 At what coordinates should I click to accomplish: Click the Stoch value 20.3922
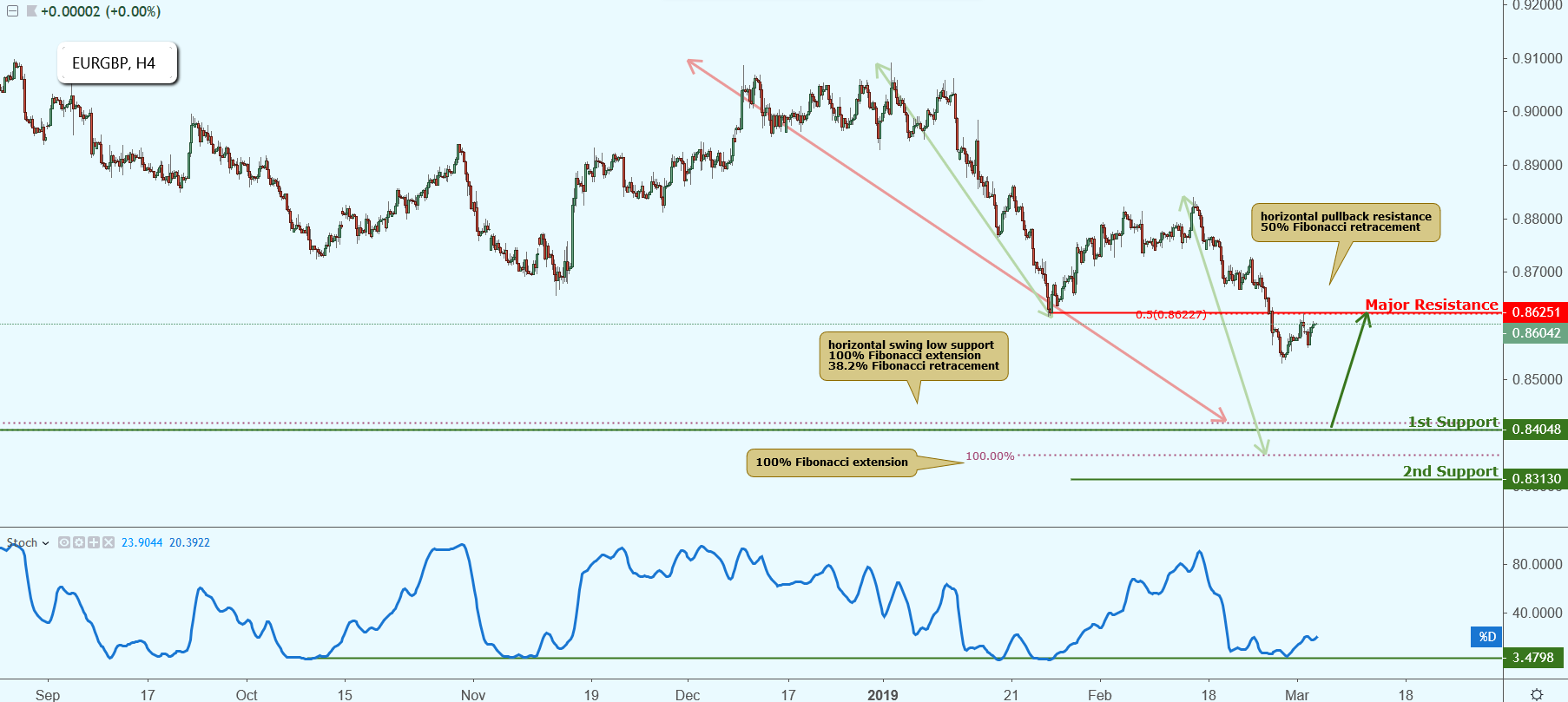189,543
